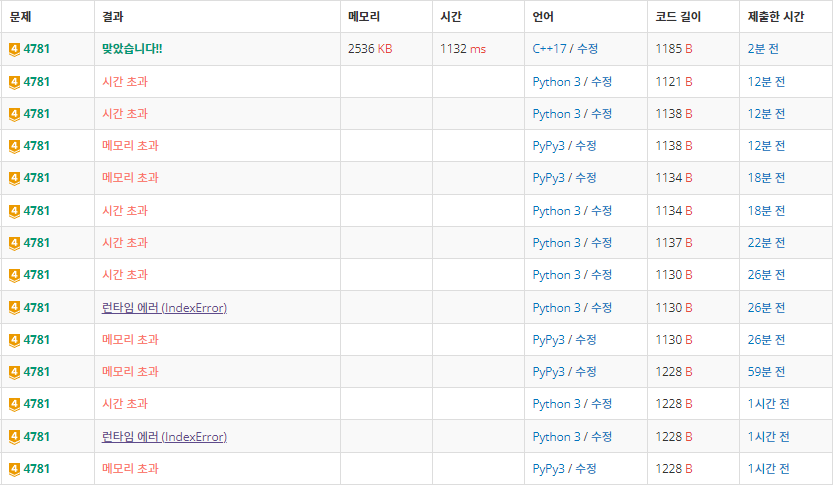The image size is (839, 492).
Task: Click the 1137 B code length
Action: pyautogui.click(x=674, y=243)
